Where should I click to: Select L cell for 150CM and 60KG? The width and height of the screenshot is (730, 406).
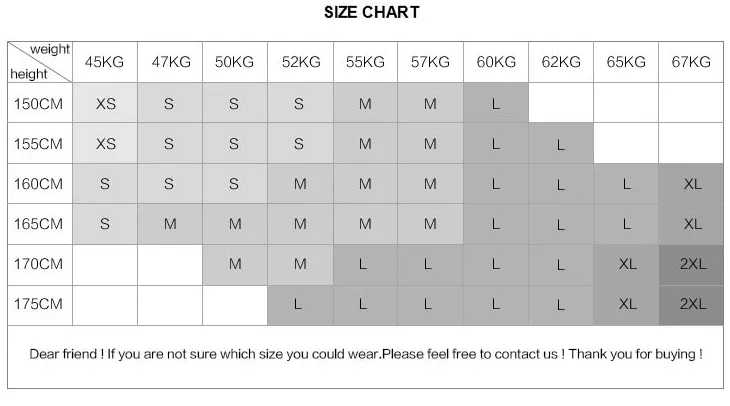pos(496,103)
